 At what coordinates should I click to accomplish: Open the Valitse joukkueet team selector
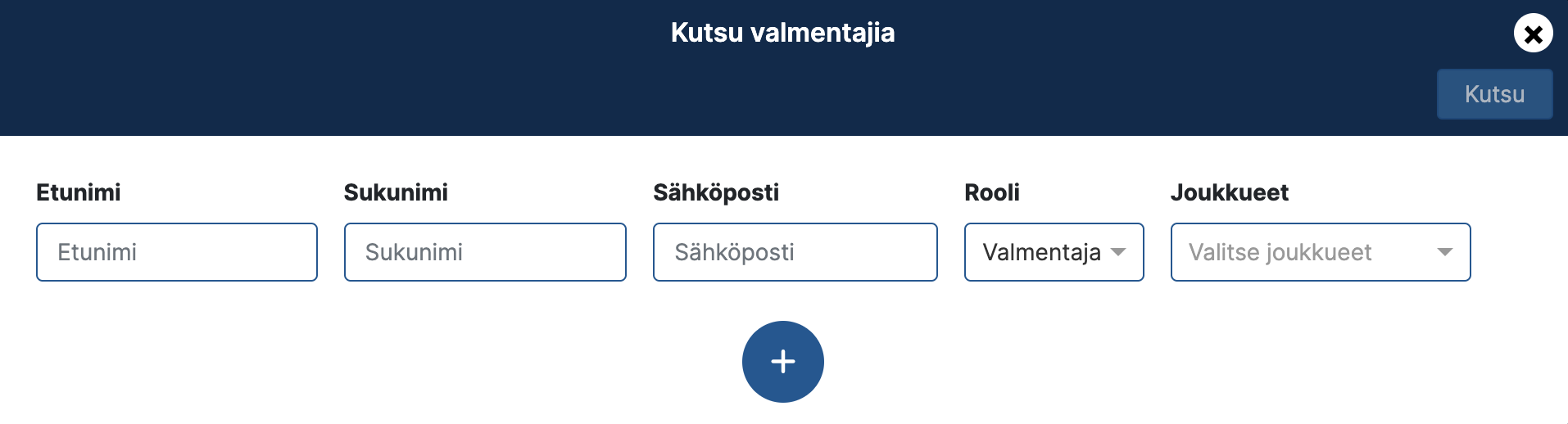[x=1321, y=252]
